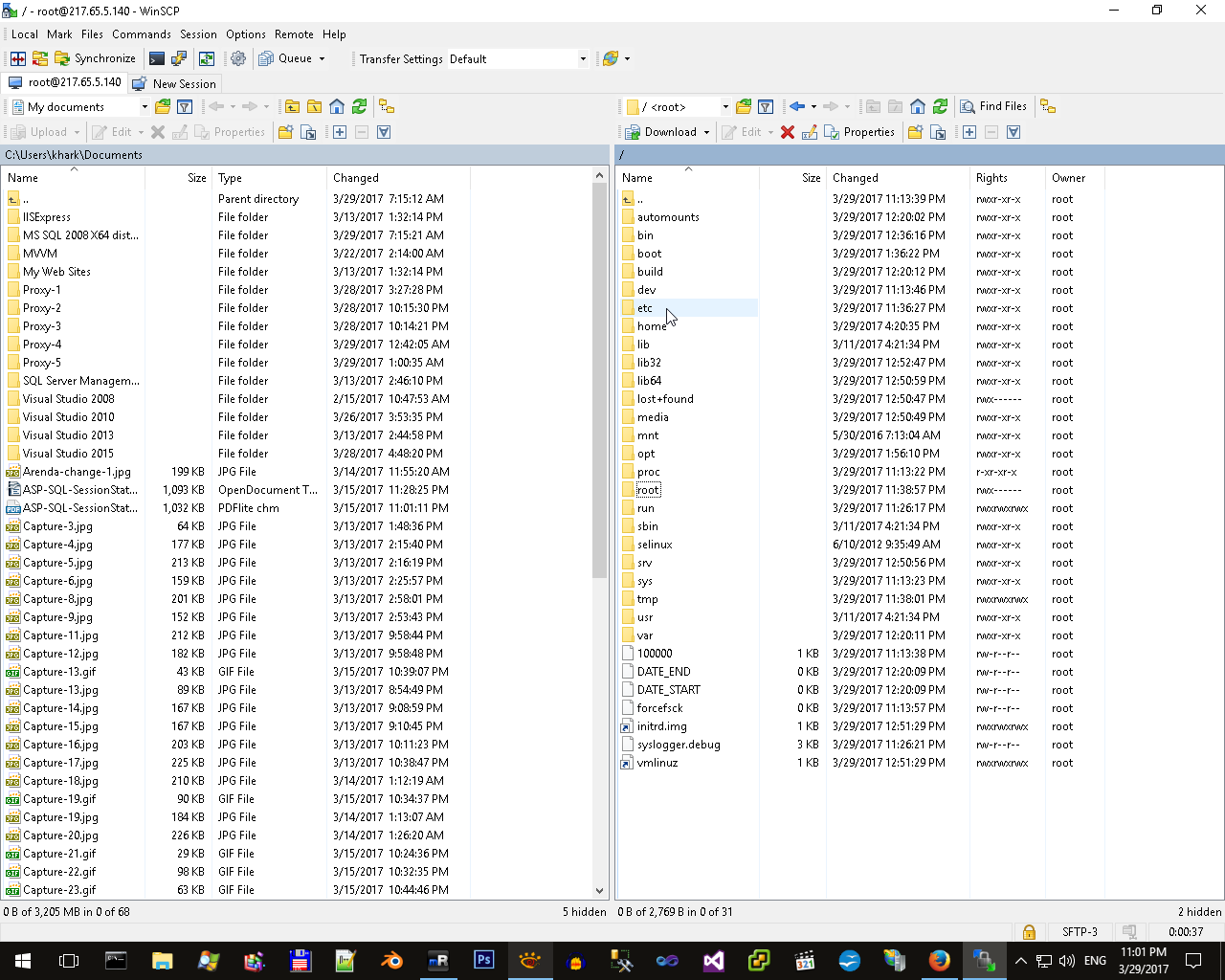Refresh the local panel directory
Viewport: 1225px width, 980px height.
pos(359,107)
